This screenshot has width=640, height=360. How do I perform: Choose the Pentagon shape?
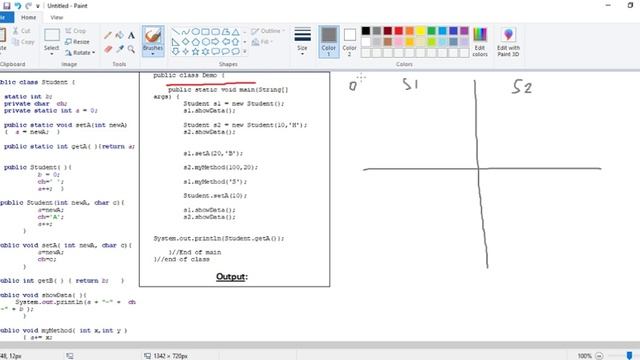196,42
